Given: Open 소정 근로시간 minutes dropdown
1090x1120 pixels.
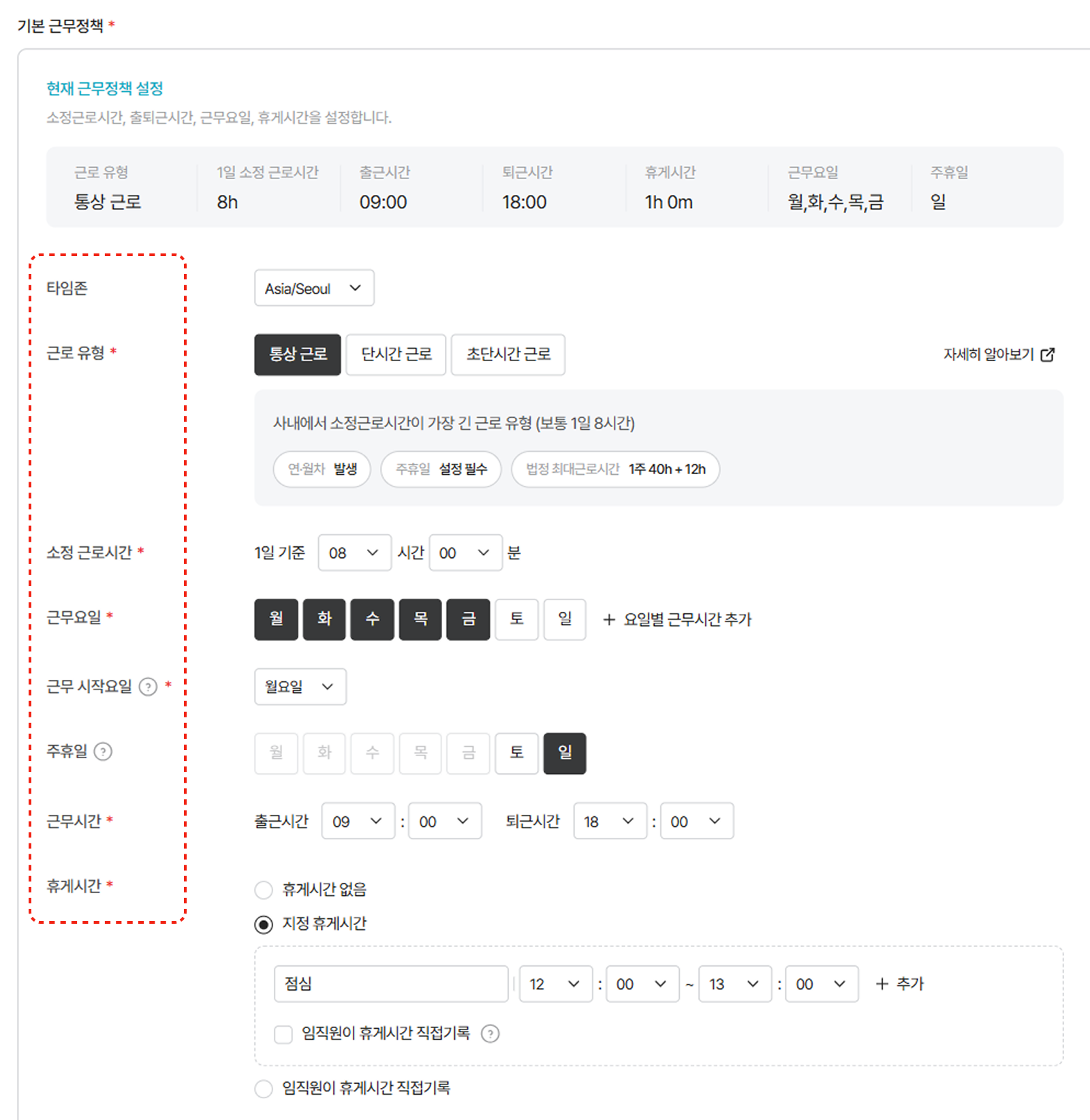Looking at the screenshot, I should coord(466,553).
